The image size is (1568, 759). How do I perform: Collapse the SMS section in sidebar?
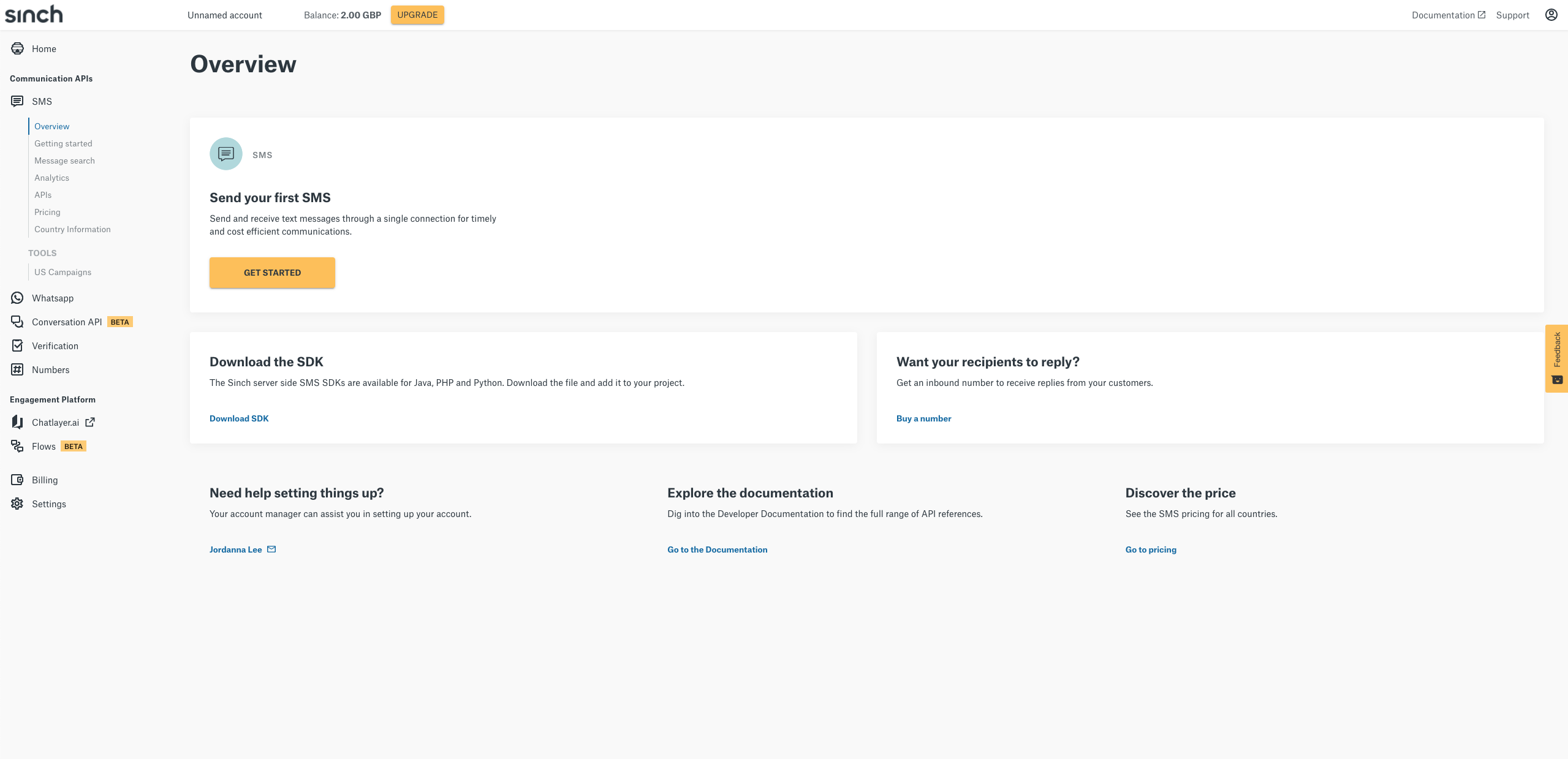click(42, 101)
